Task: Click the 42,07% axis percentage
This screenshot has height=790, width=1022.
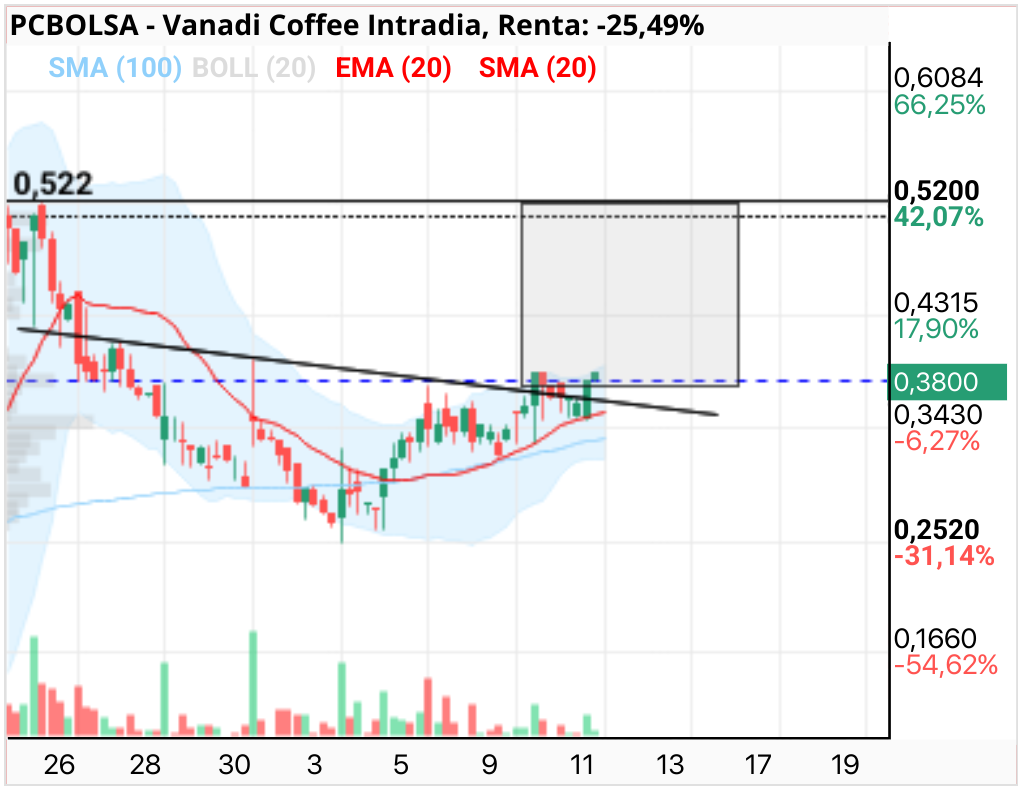Action: pyautogui.click(x=939, y=216)
